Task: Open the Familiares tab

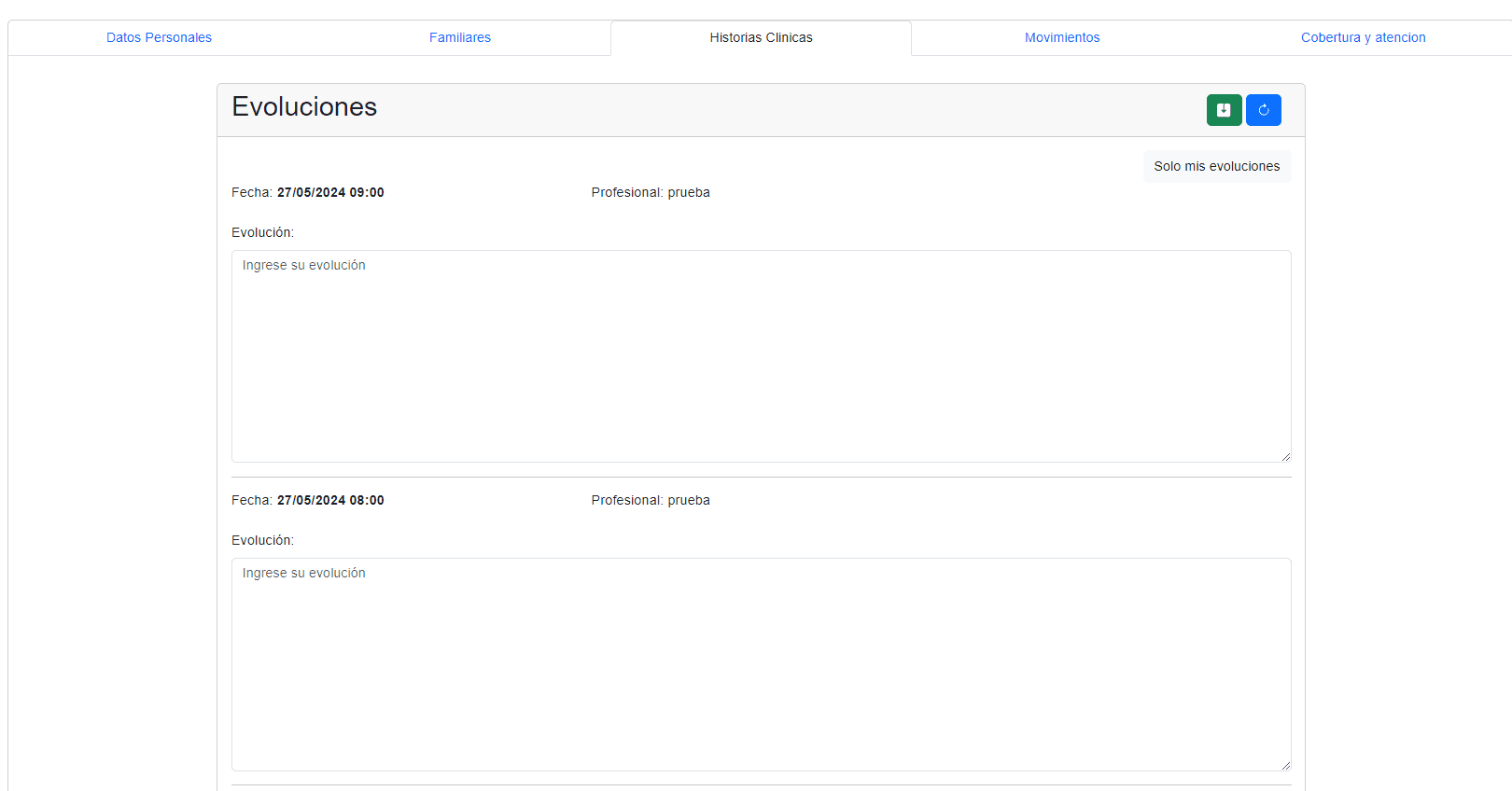Action: [x=460, y=37]
